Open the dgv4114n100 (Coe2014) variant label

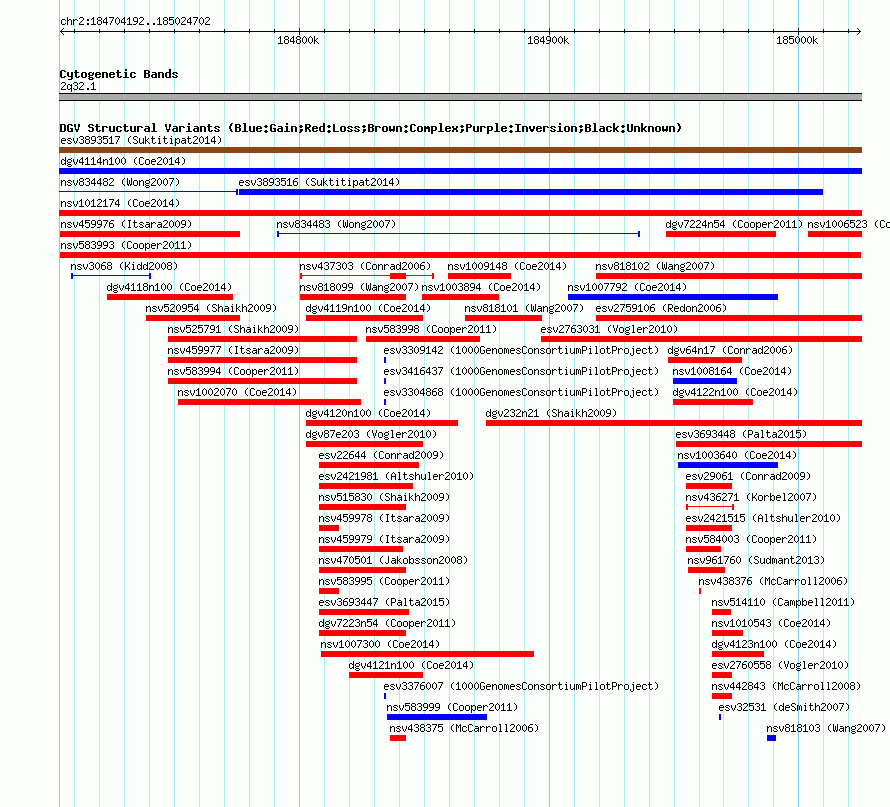123,161
